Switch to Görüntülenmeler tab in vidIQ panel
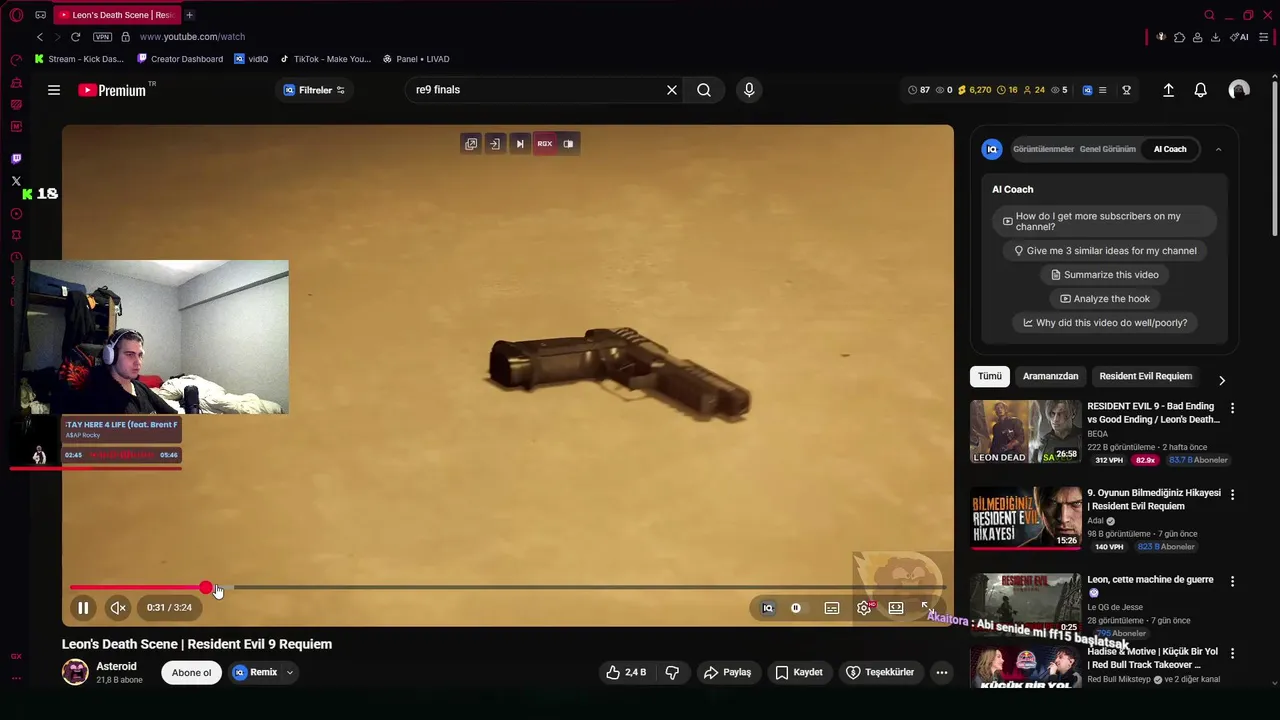The width and height of the screenshot is (1280, 720). pyautogui.click(x=1043, y=149)
